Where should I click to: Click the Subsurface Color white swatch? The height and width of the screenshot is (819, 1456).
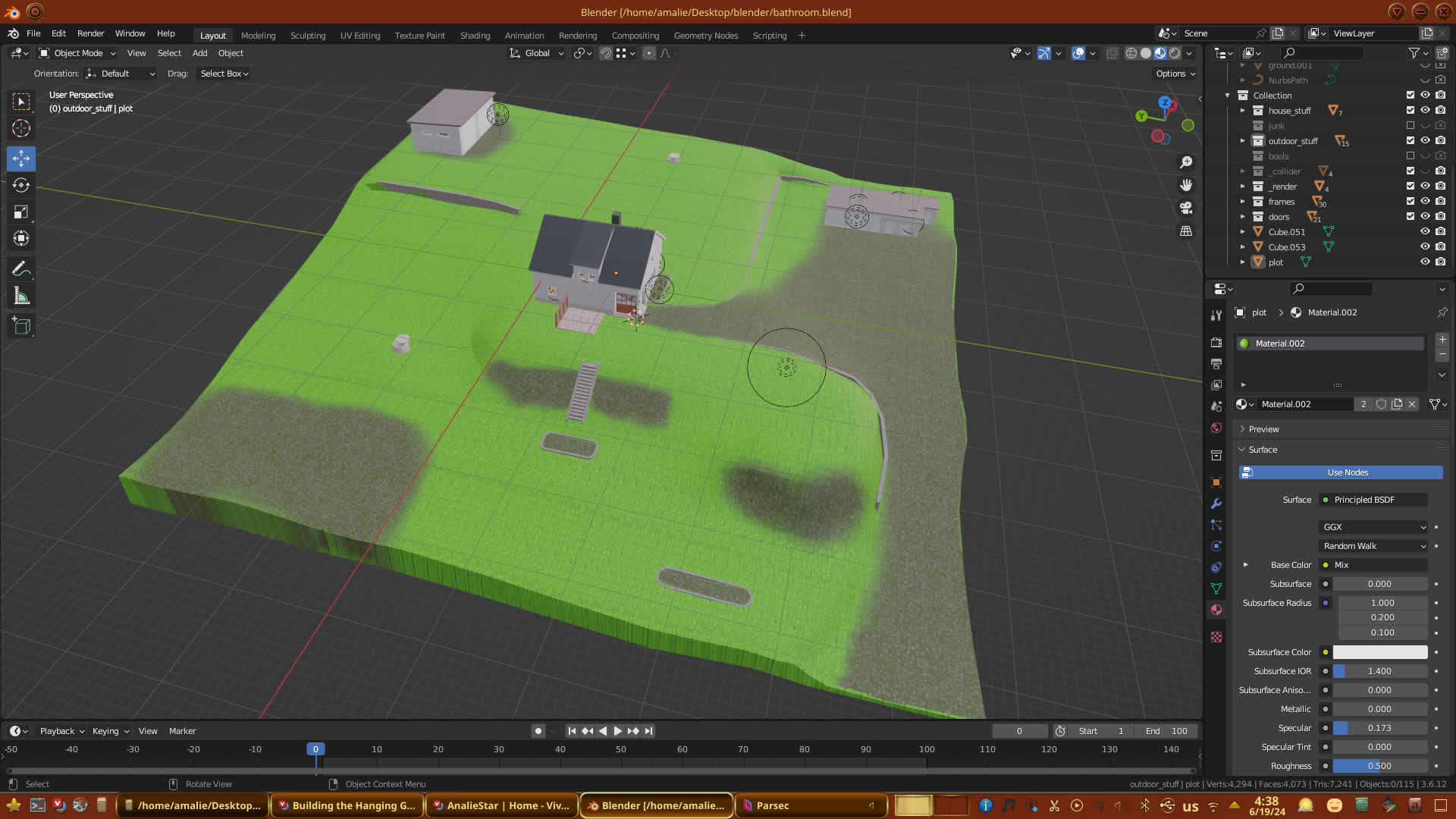pyautogui.click(x=1380, y=652)
